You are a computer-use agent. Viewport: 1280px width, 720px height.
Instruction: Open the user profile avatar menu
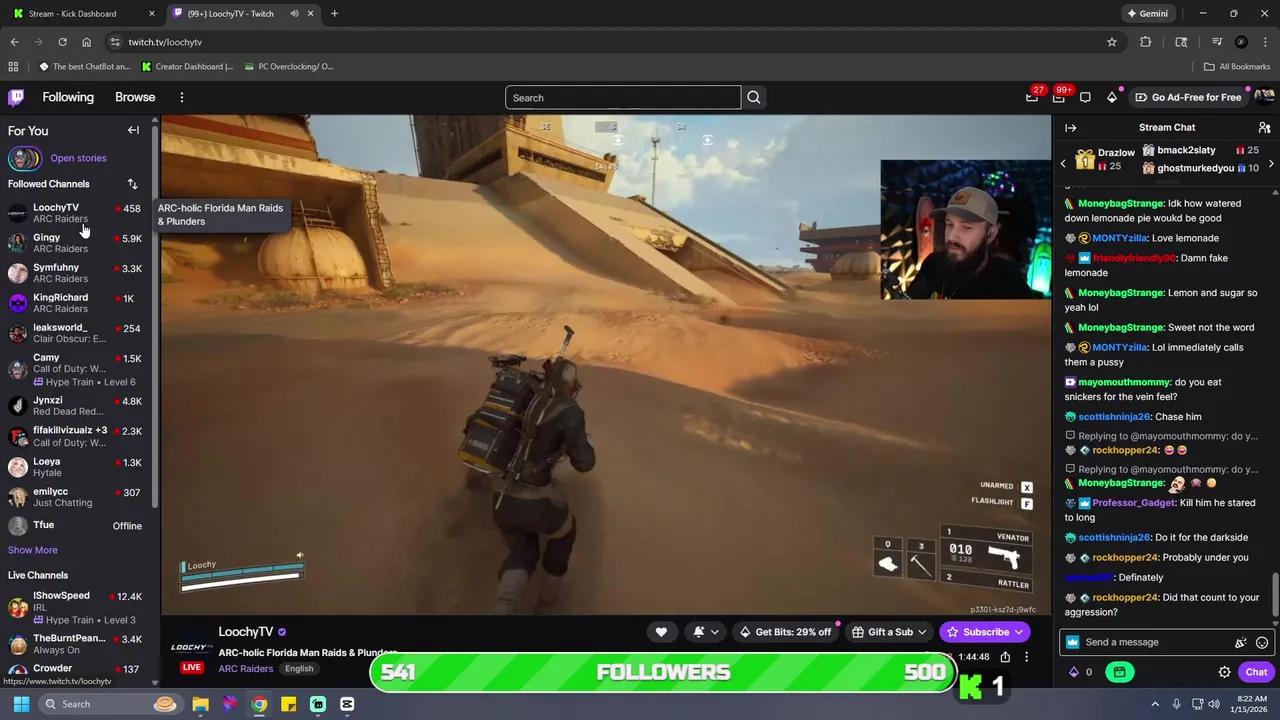click(x=1264, y=97)
